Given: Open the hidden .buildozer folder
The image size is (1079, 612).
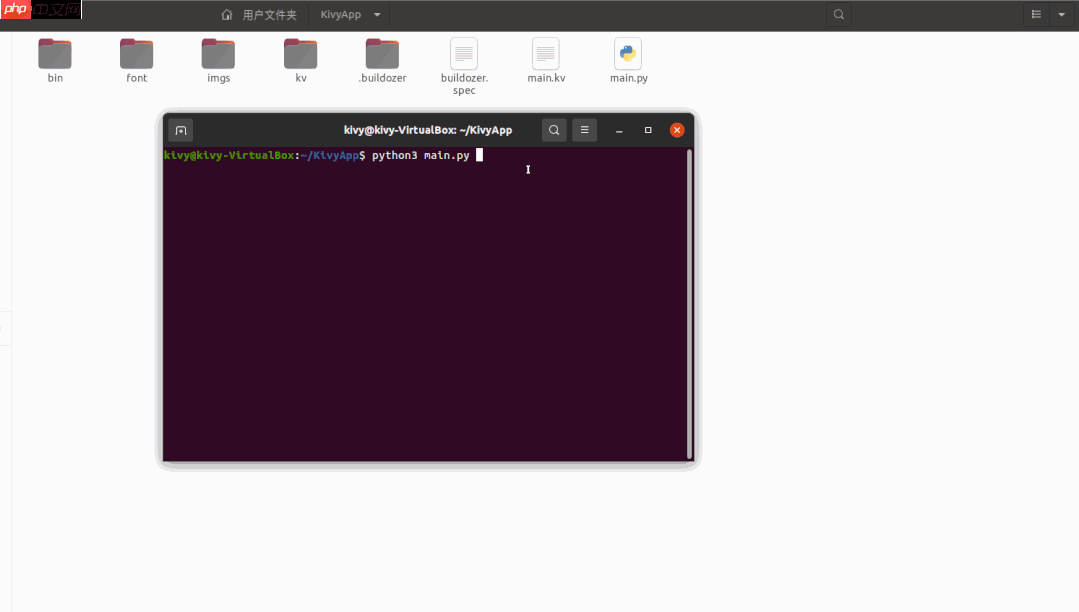Looking at the screenshot, I should click(x=381, y=55).
